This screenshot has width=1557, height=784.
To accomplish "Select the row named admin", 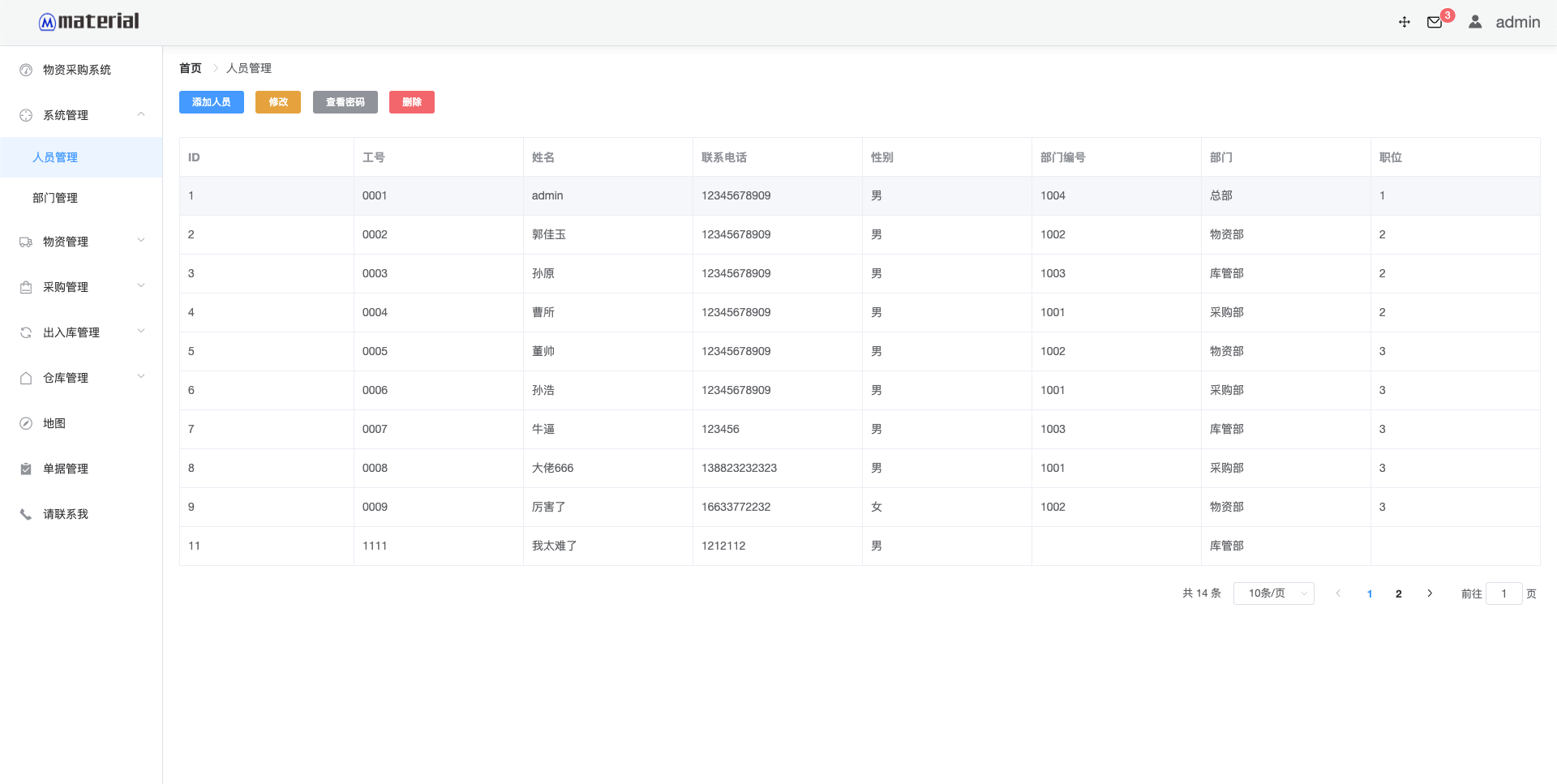I will point(860,195).
